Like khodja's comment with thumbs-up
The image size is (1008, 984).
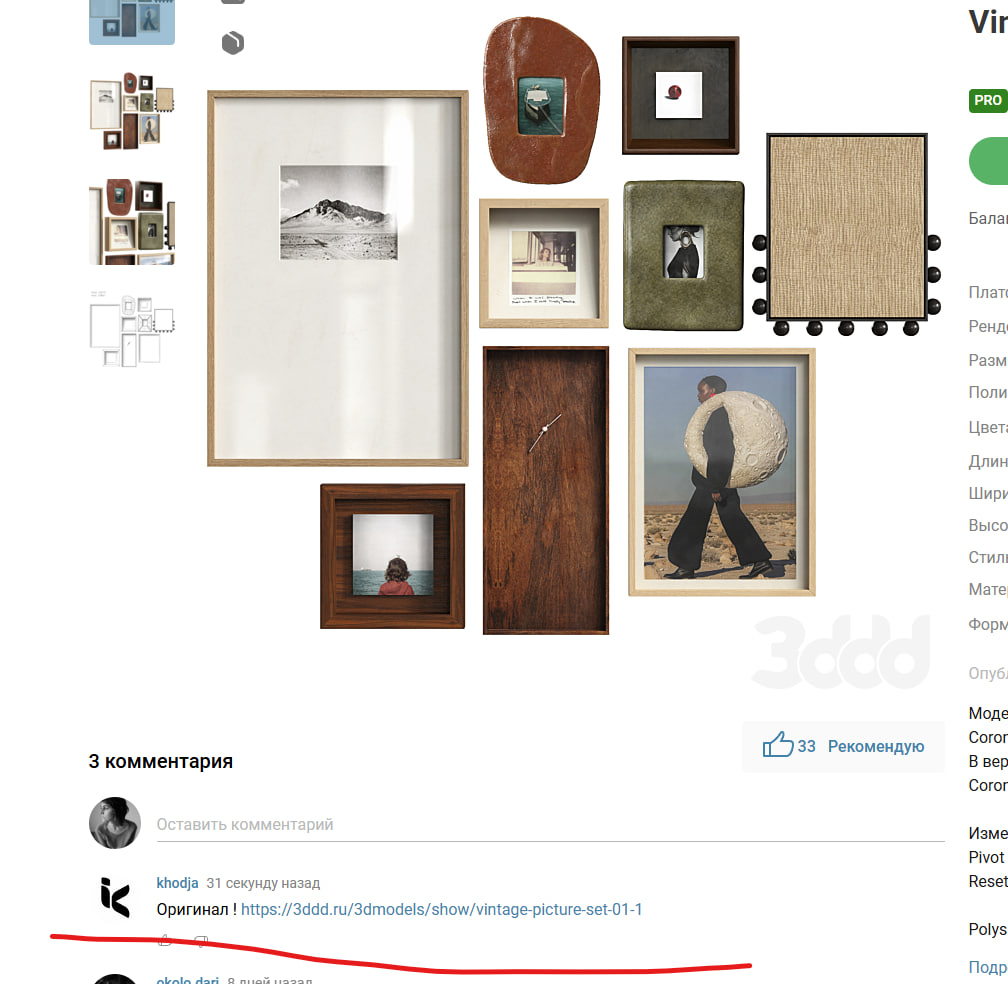pyautogui.click(x=165, y=940)
